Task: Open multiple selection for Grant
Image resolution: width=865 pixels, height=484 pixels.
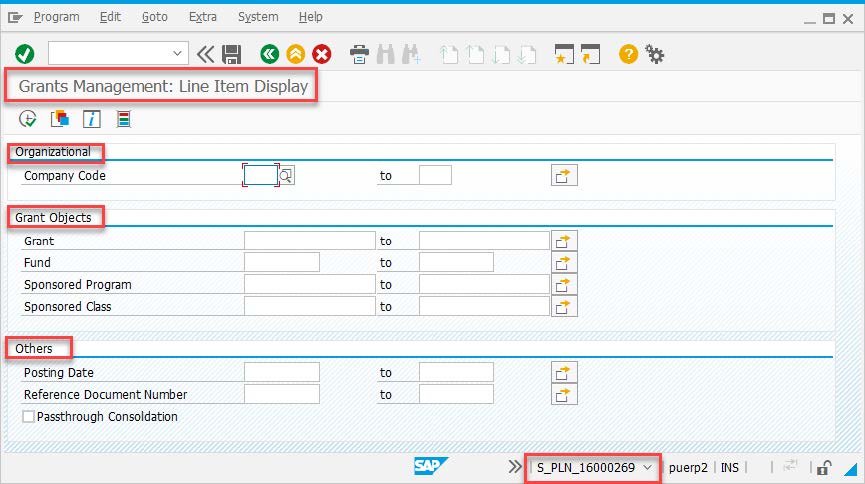Action: [564, 241]
